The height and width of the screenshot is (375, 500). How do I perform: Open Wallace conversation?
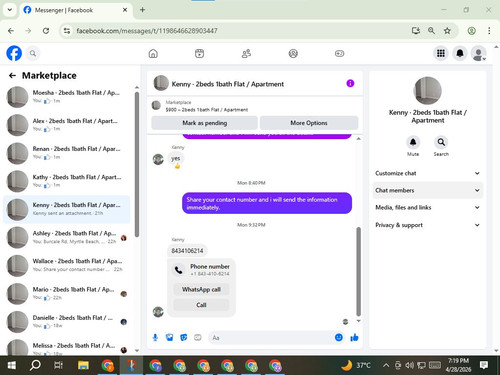pyautogui.click(x=67, y=265)
